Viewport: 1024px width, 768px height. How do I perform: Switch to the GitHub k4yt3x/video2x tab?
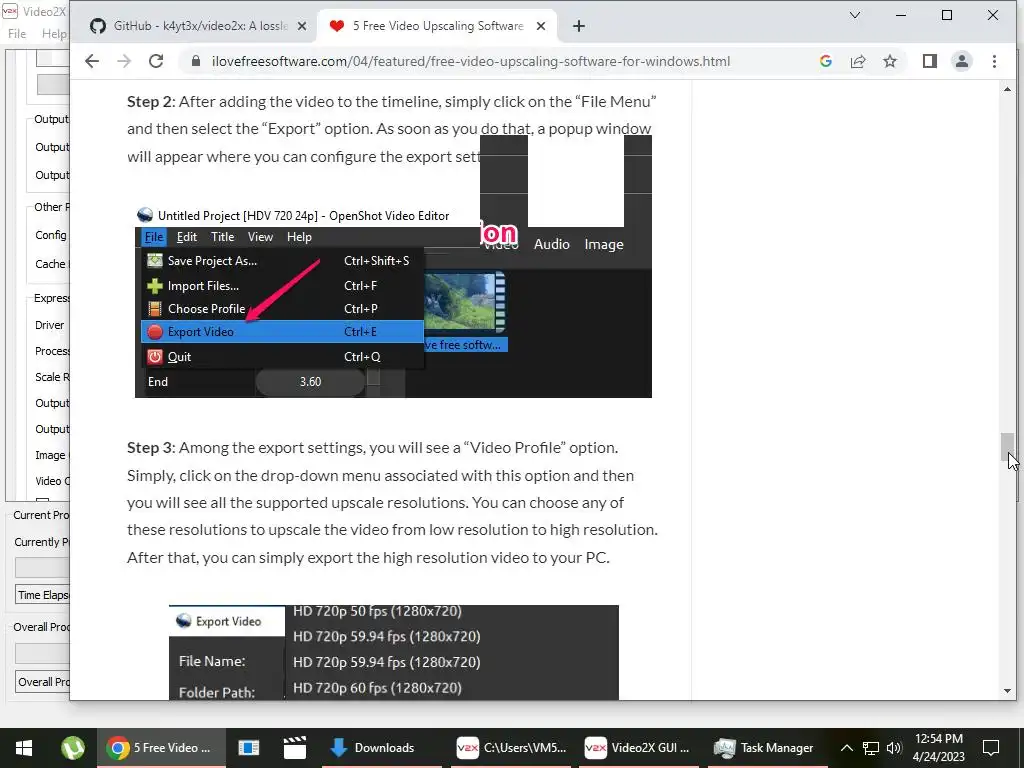[199, 26]
